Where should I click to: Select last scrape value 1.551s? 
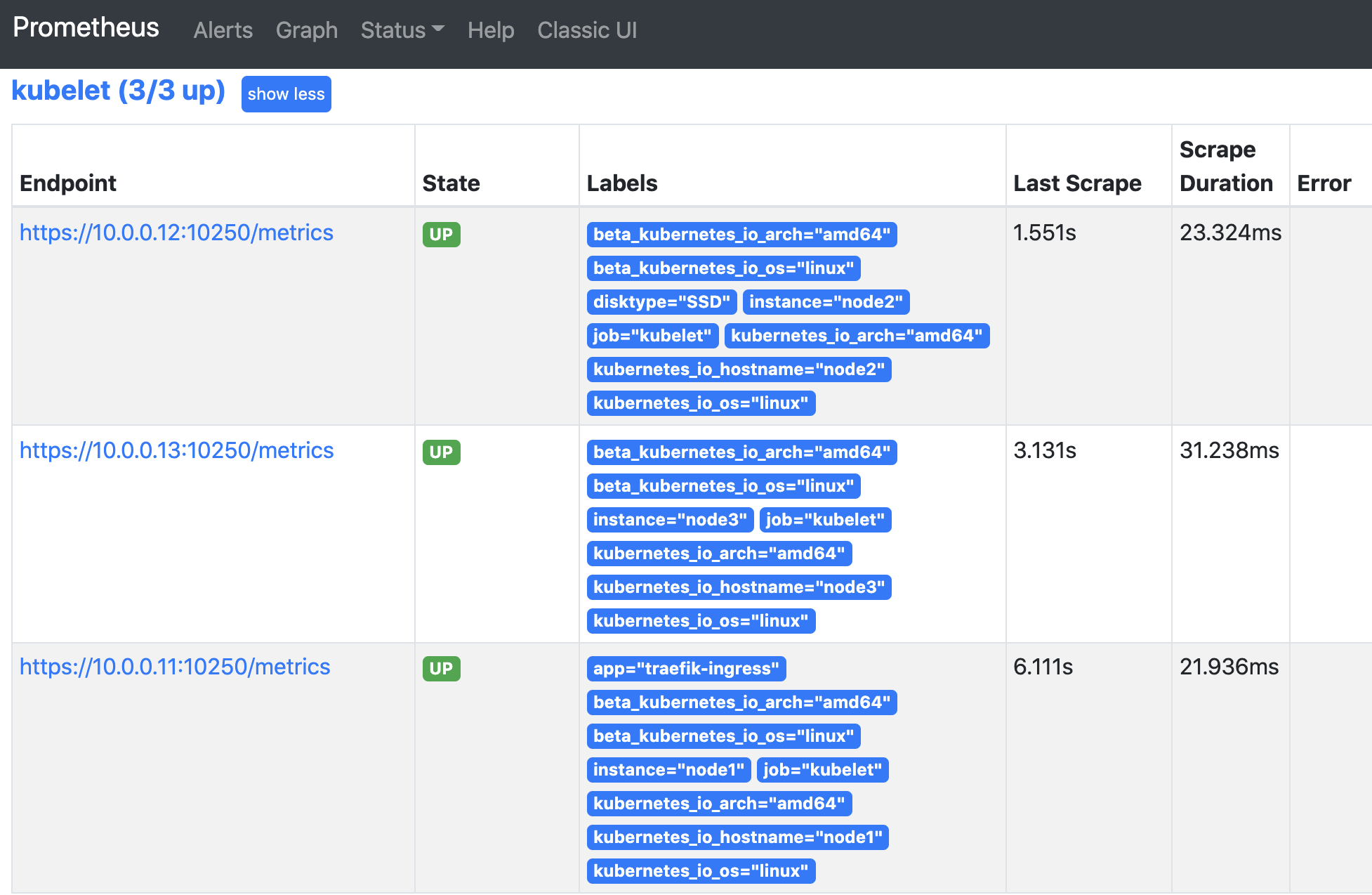pos(1045,233)
